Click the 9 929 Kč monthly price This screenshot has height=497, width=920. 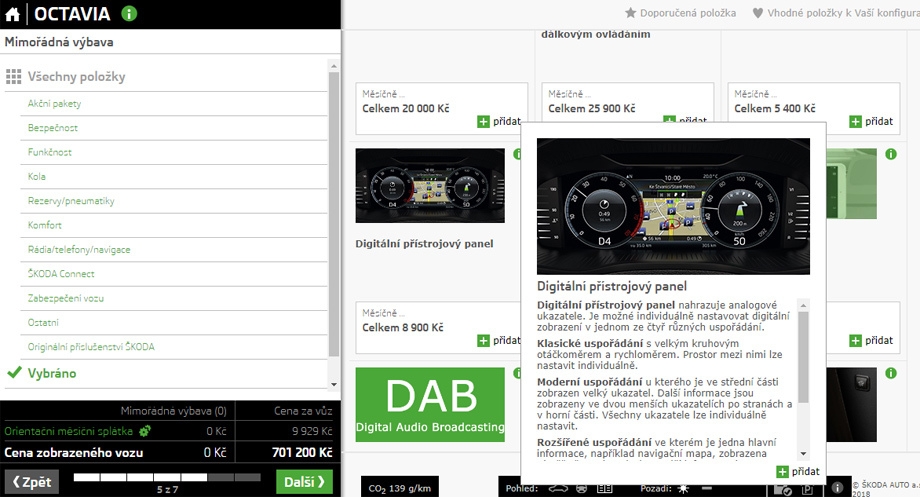[312, 431]
